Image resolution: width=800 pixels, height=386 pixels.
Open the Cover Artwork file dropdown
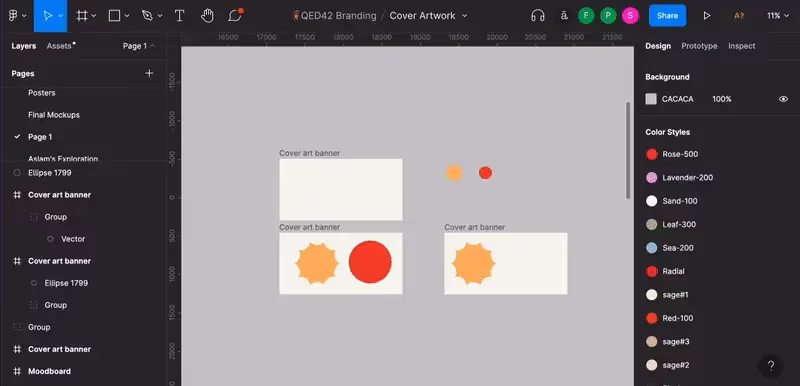[x=465, y=16]
